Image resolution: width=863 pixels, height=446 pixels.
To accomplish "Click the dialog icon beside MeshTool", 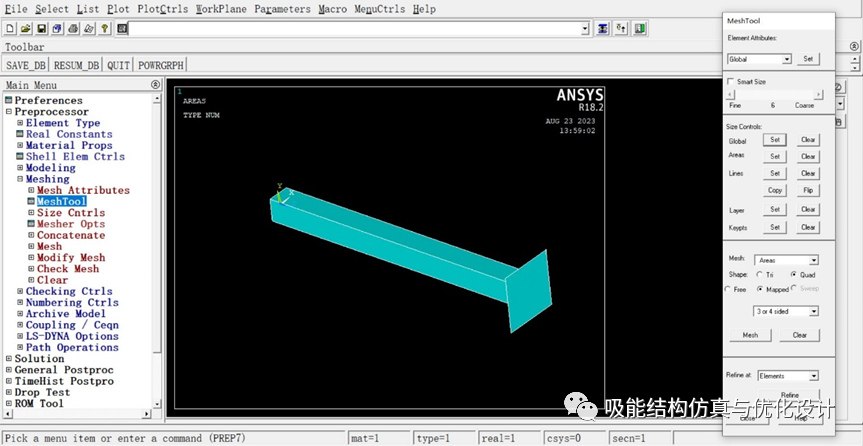I will click(x=31, y=202).
